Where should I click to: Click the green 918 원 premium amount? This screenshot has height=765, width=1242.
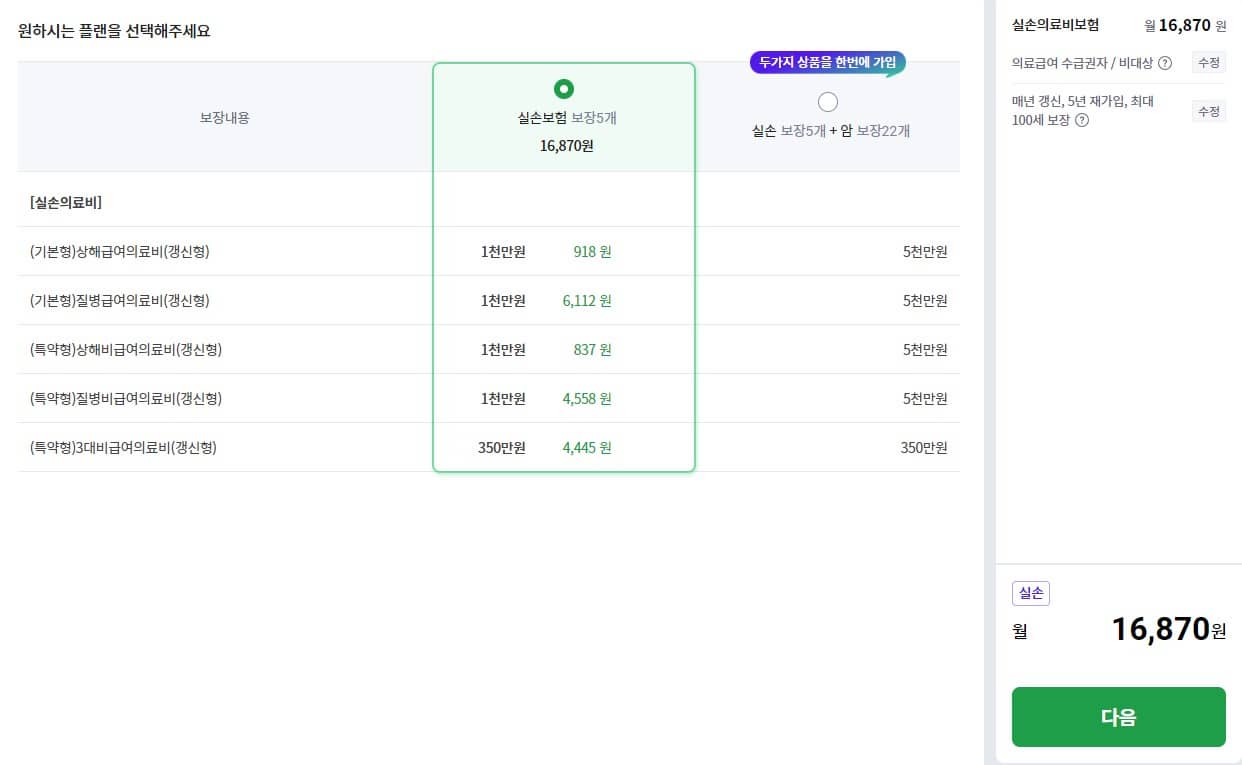[592, 251]
